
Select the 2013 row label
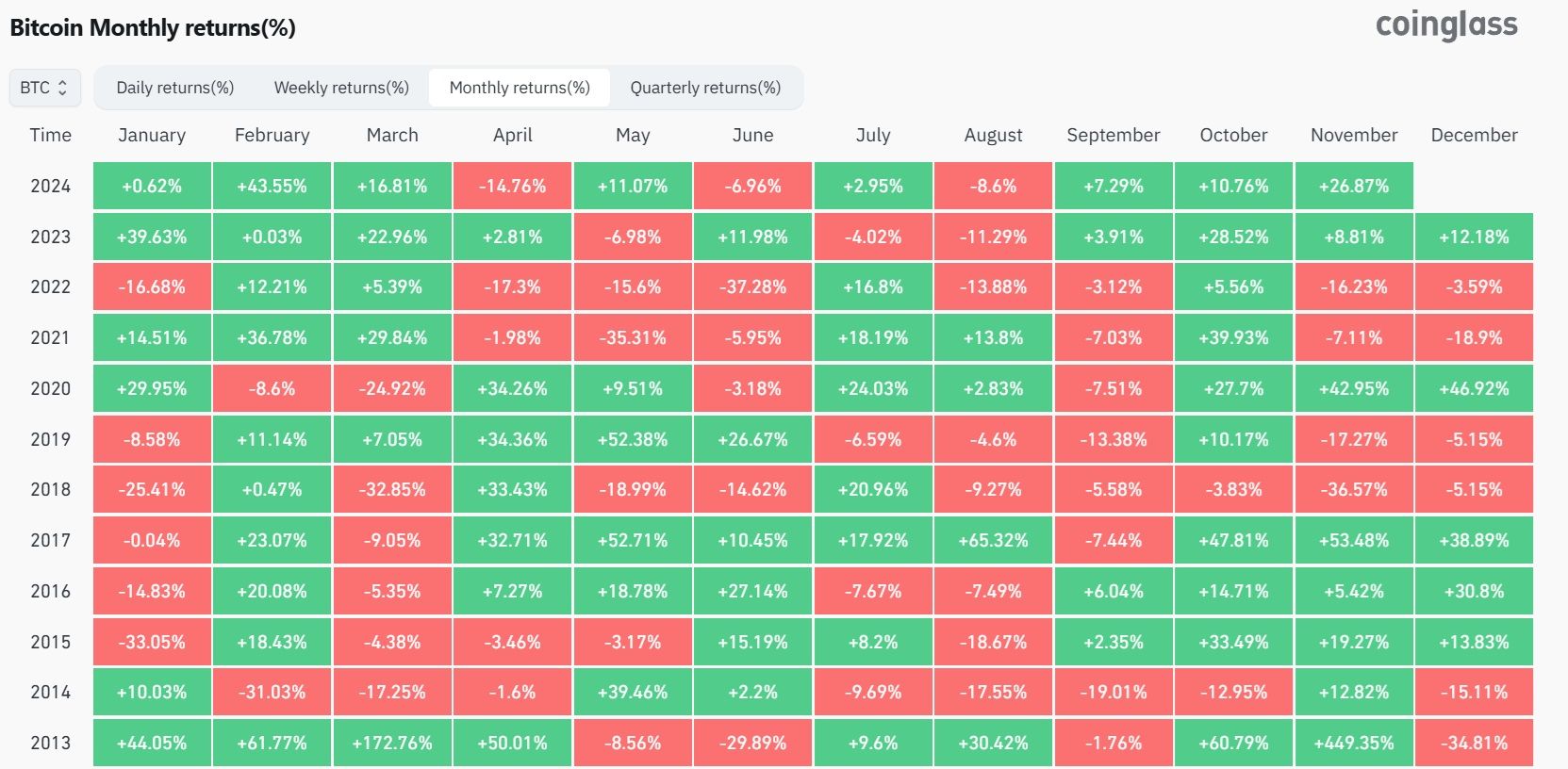point(50,743)
